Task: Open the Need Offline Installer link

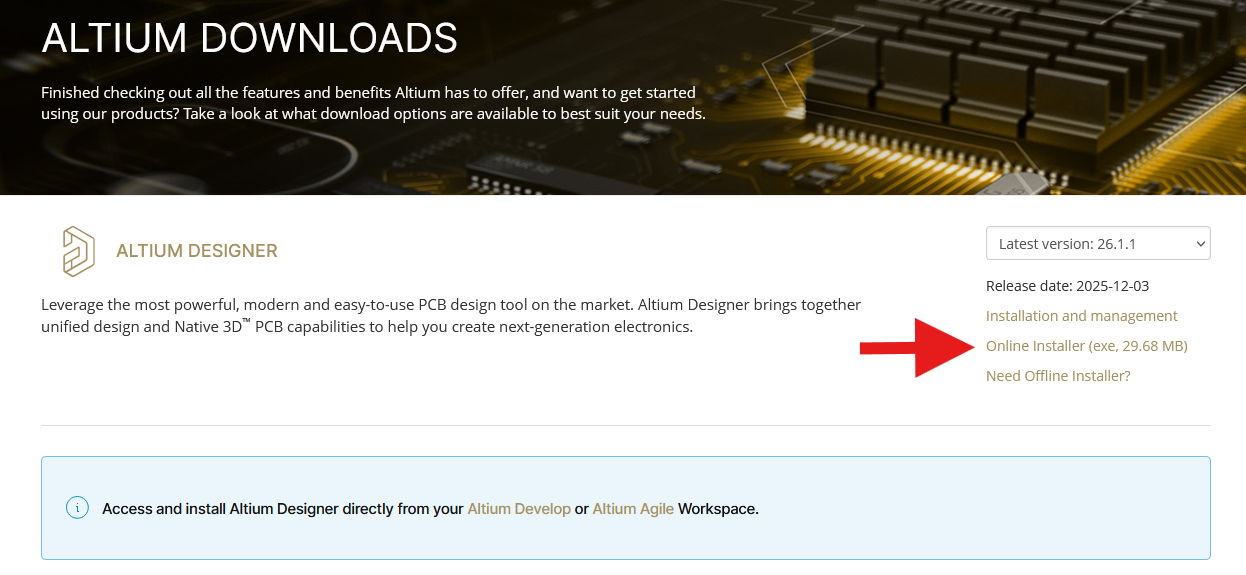Action: (x=1058, y=376)
